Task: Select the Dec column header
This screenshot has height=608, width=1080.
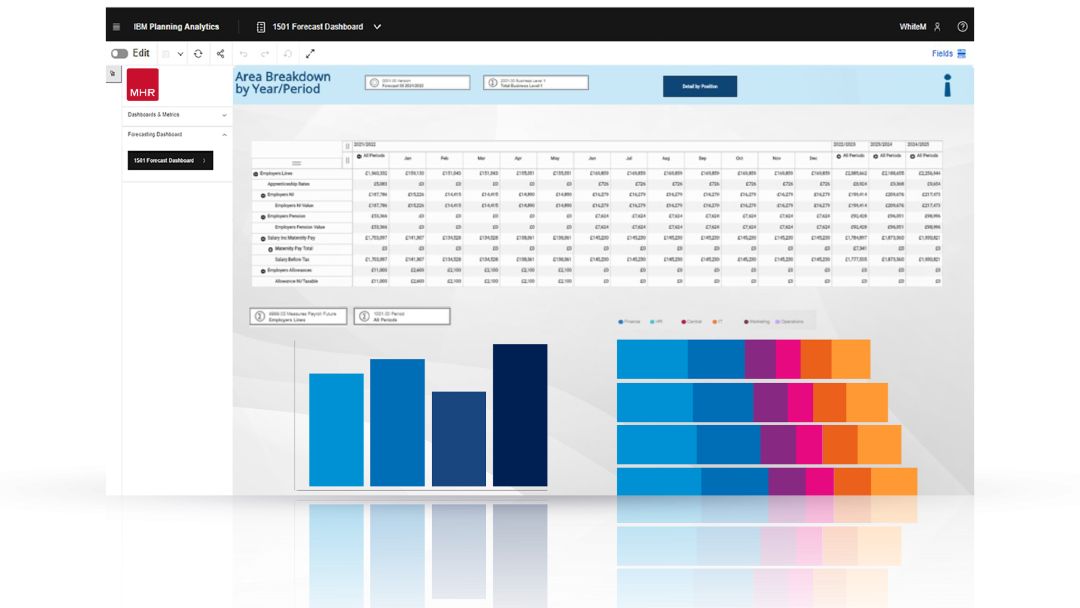Action: [x=813, y=158]
